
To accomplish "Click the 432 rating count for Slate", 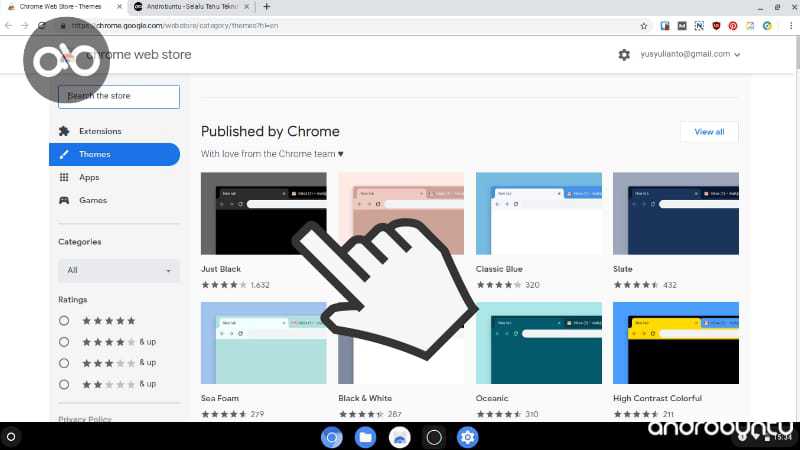I will point(669,285).
